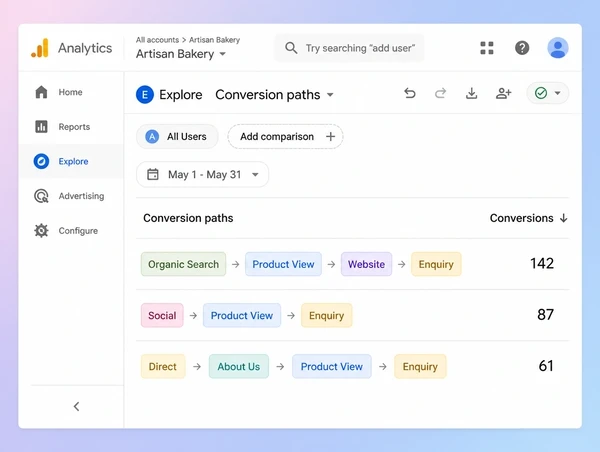The width and height of the screenshot is (600, 452).
Task: Go to Home in the sidebar
Action: 70,92
